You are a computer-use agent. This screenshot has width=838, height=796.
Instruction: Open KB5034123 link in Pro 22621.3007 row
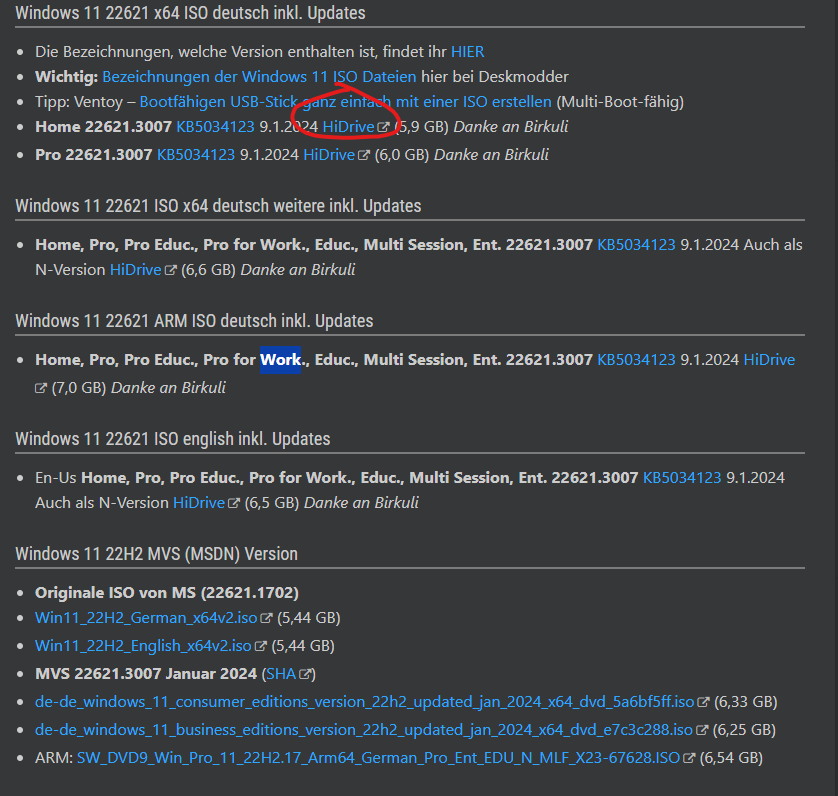pyautogui.click(x=196, y=155)
